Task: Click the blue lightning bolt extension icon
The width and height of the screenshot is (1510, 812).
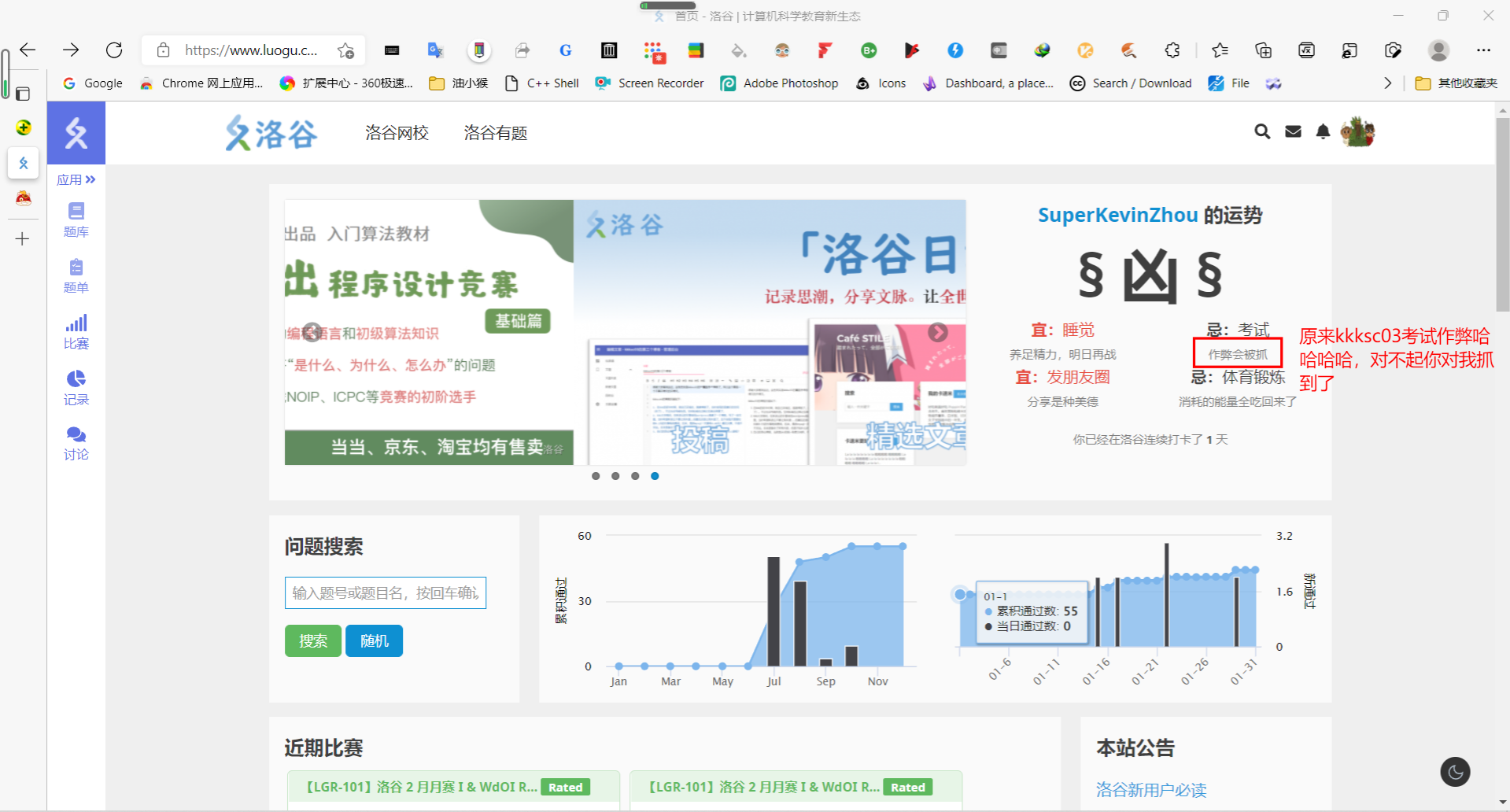Action: tap(955, 50)
